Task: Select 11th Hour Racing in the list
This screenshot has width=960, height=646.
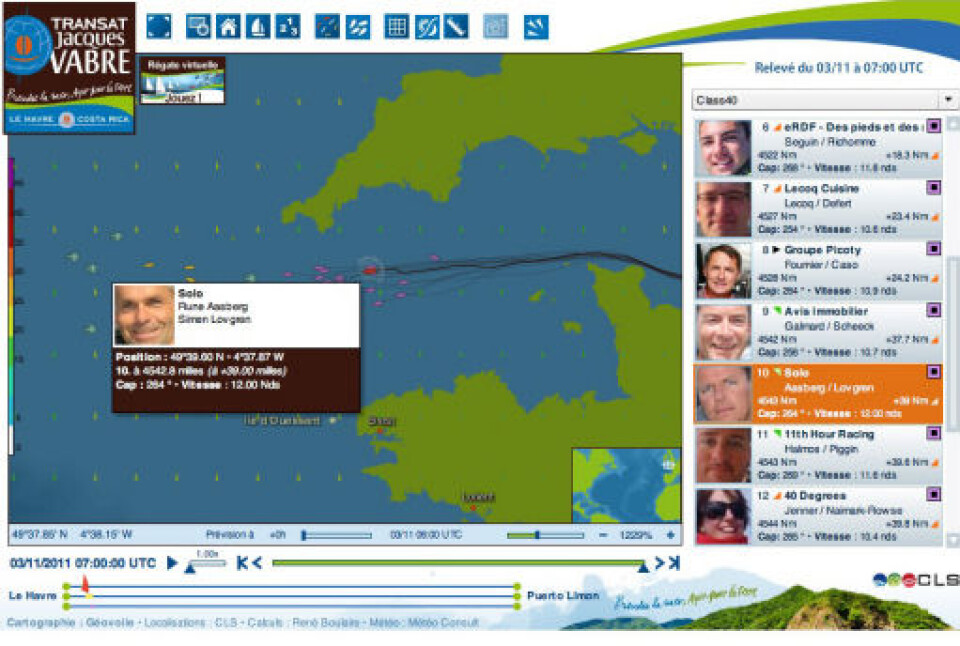Action: pos(818,455)
